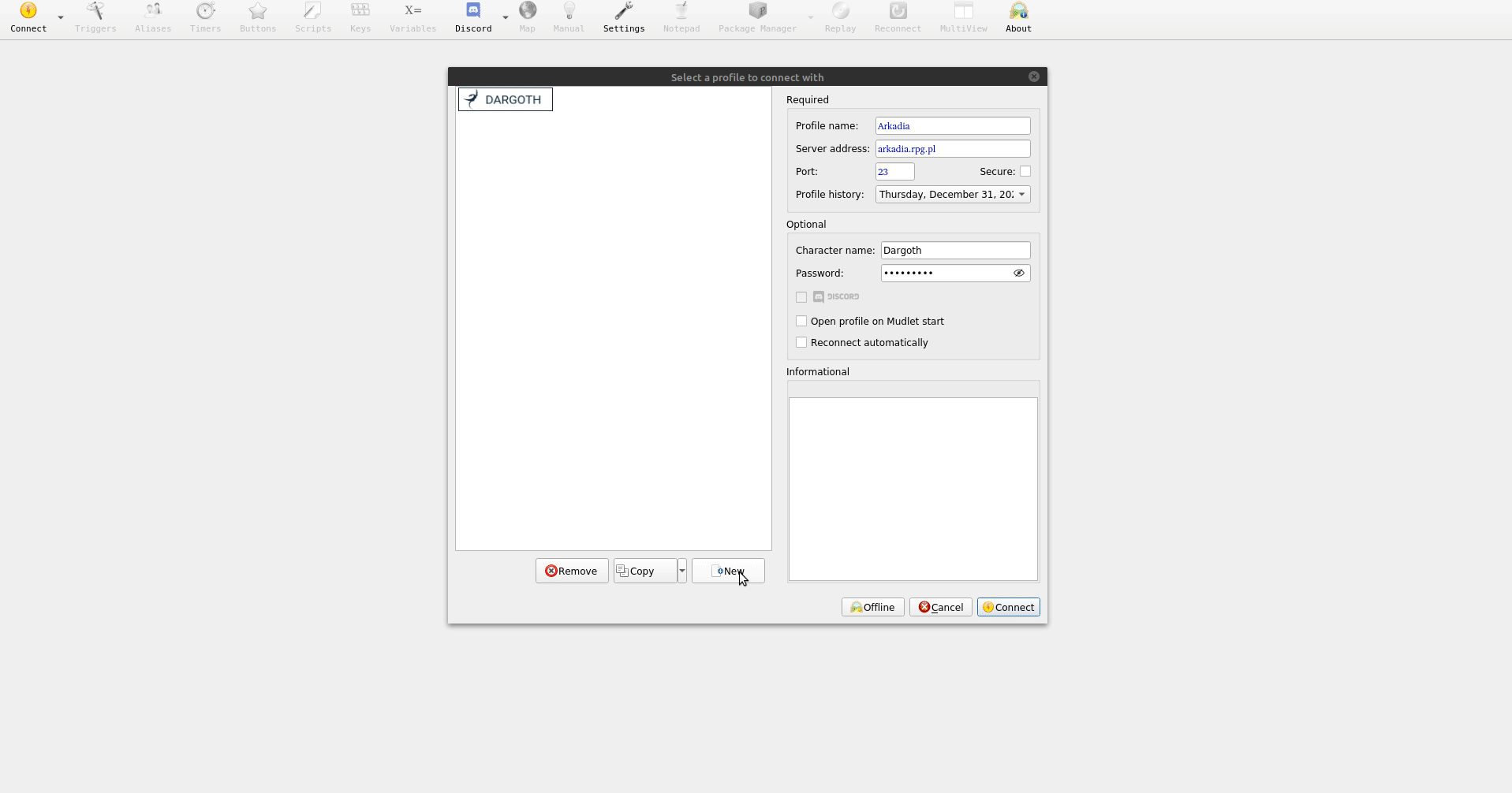Image resolution: width=1512 pixels, height=793 pixels.
Task: Open the About window
Action: tap(1018, 17)
